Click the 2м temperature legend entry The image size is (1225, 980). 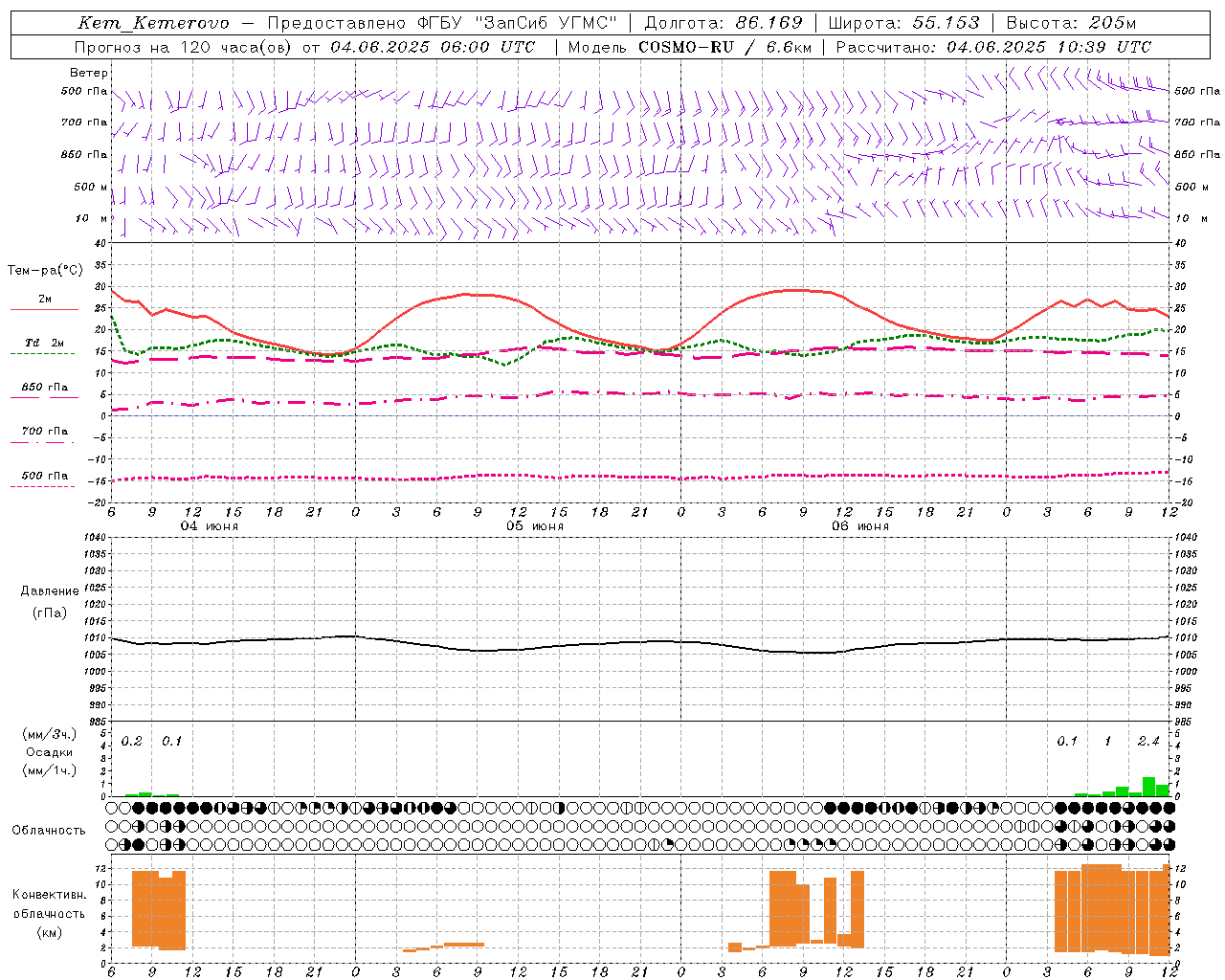[x=45, y=300]
